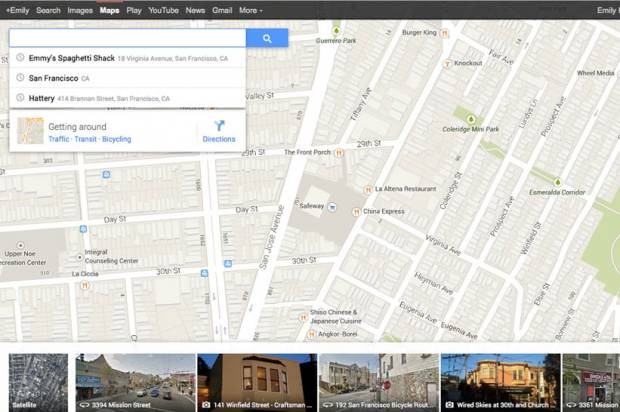The width and height of the screenshot is (620, 412).
Task: Click the Directions text link
Action: click(219, 139)
